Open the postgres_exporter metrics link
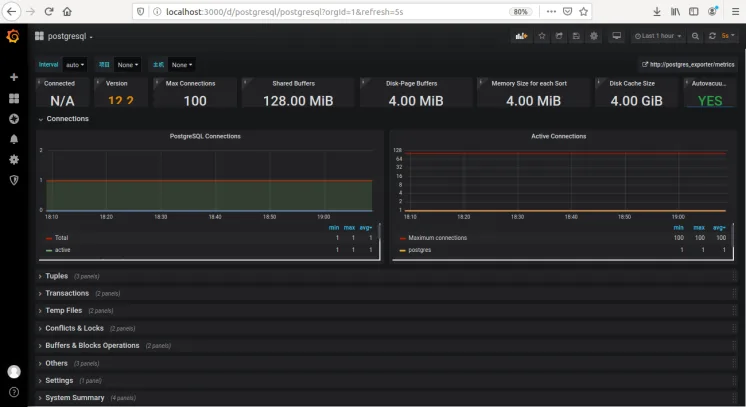Image resolution: width=746 pixels, height=407 pixels. [688, 64]
